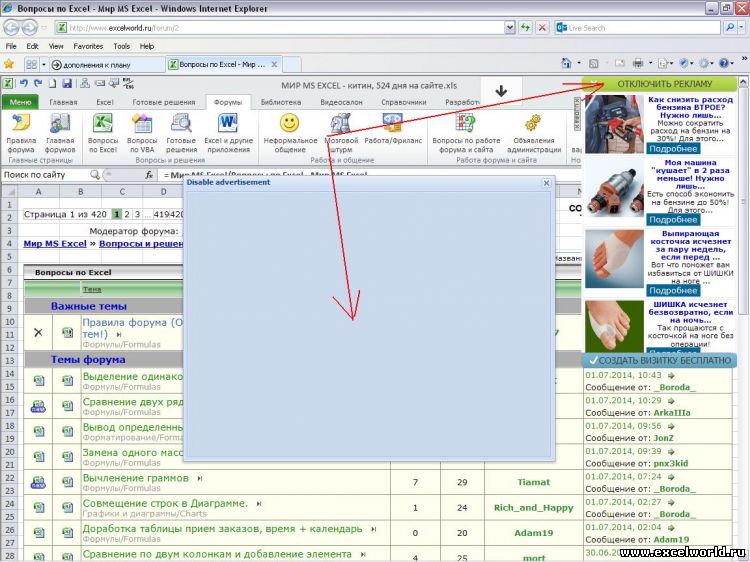This screenshot has height=562, width=750.
Task: Click the site search magnifier icon
Action: (95, 175)
